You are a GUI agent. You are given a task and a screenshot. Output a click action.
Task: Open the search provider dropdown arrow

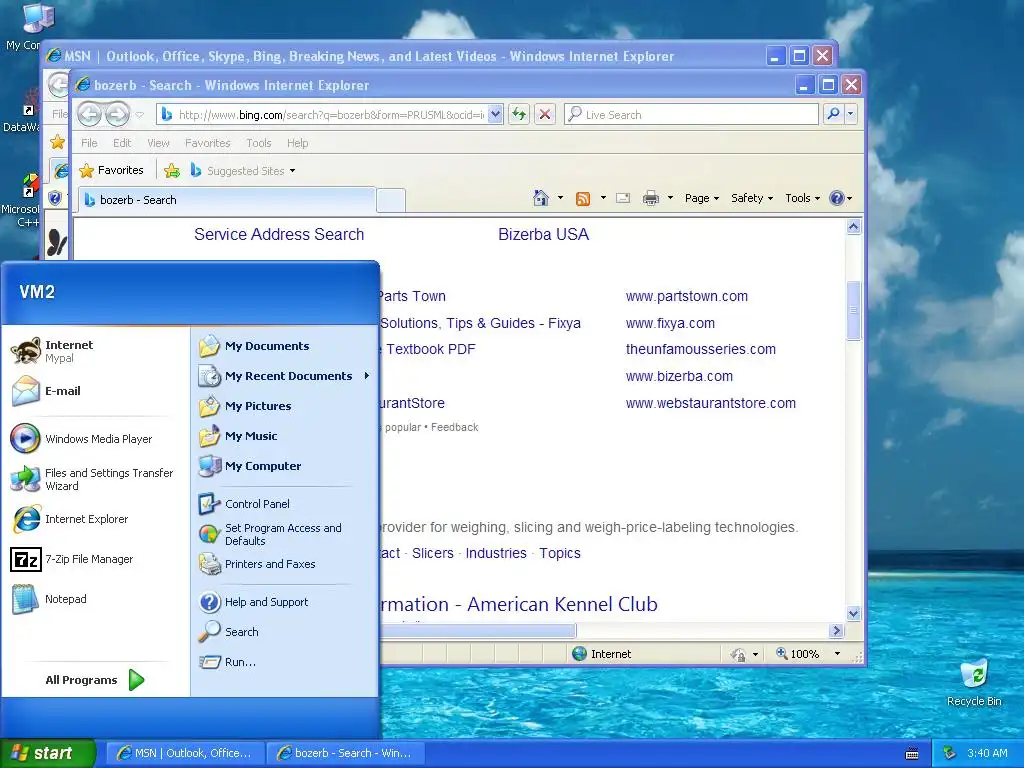(x=850, y=114)
